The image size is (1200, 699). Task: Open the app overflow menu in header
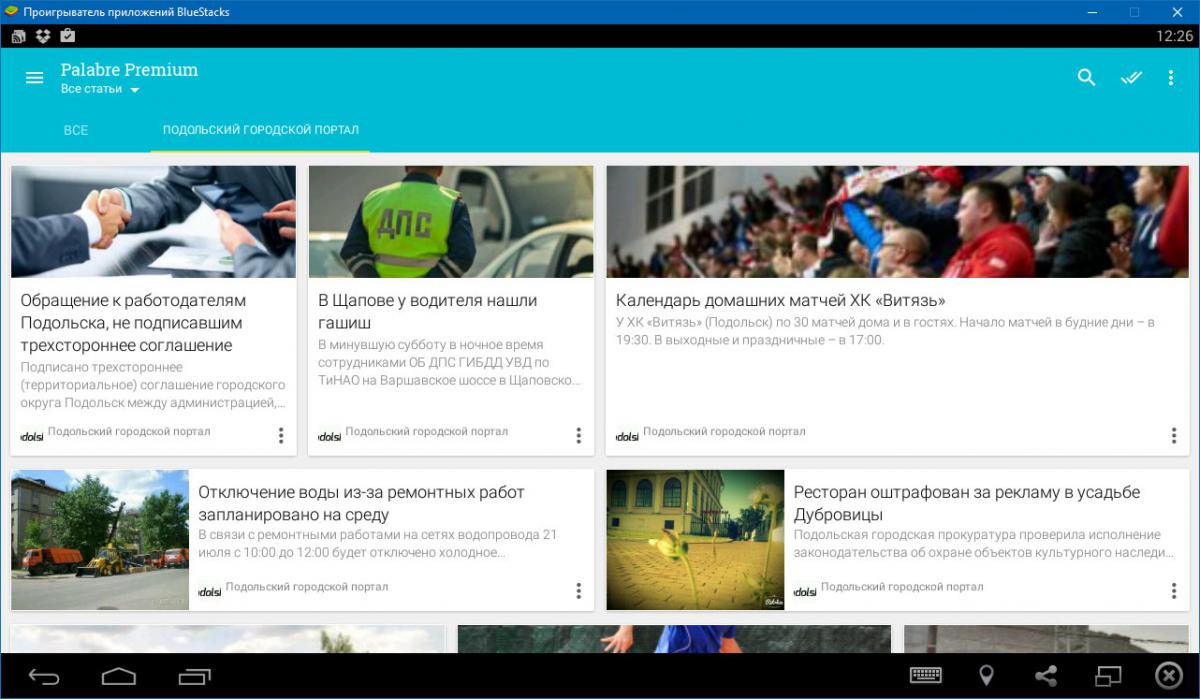pos(1171,78)
